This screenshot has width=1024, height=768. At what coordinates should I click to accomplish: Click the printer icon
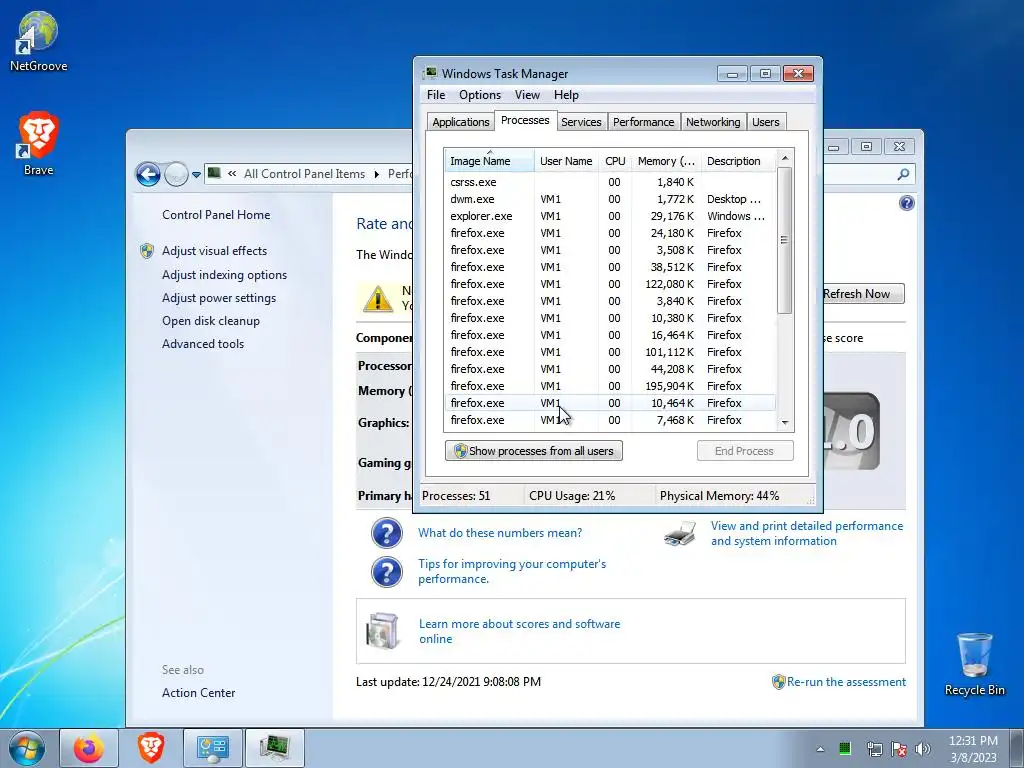(680, 534)
